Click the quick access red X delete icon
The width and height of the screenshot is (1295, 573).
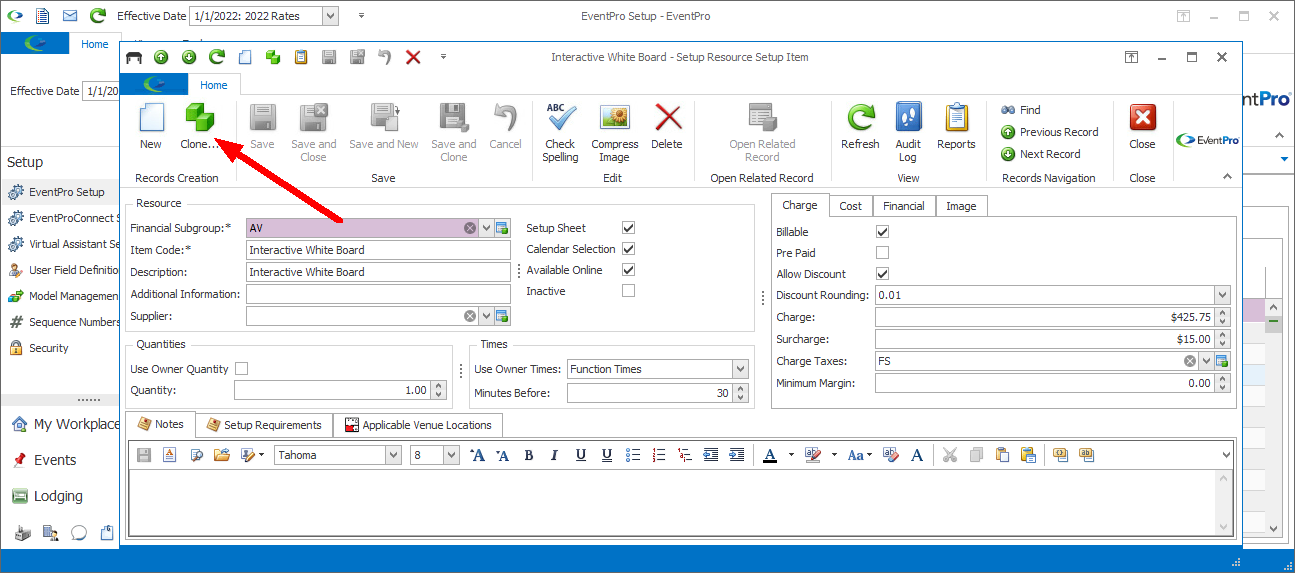pyautogui.click(x=413, y=57)
